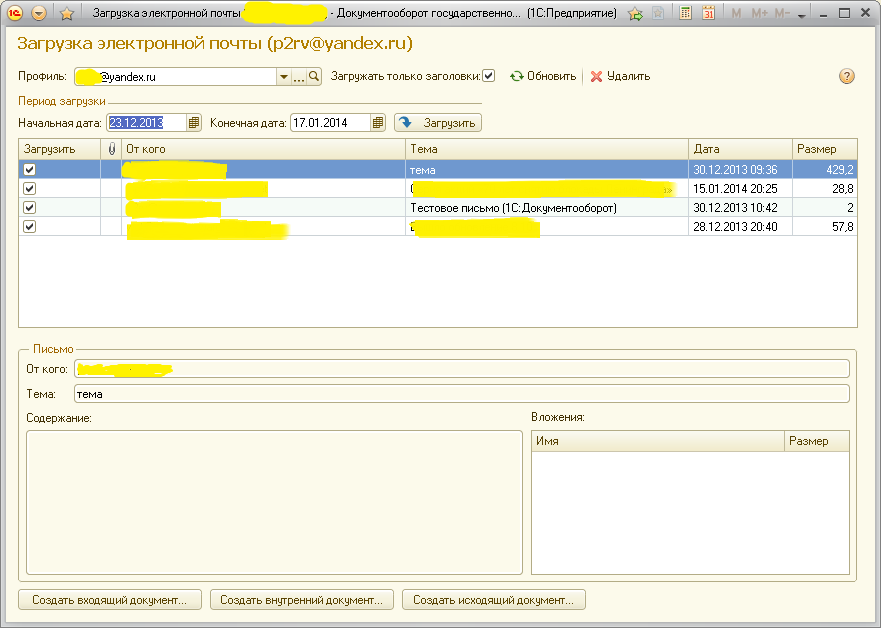The image size is (881, 628).
Task: Click the M- memory button
Action: pyautogui.click(x=782, y=13)
